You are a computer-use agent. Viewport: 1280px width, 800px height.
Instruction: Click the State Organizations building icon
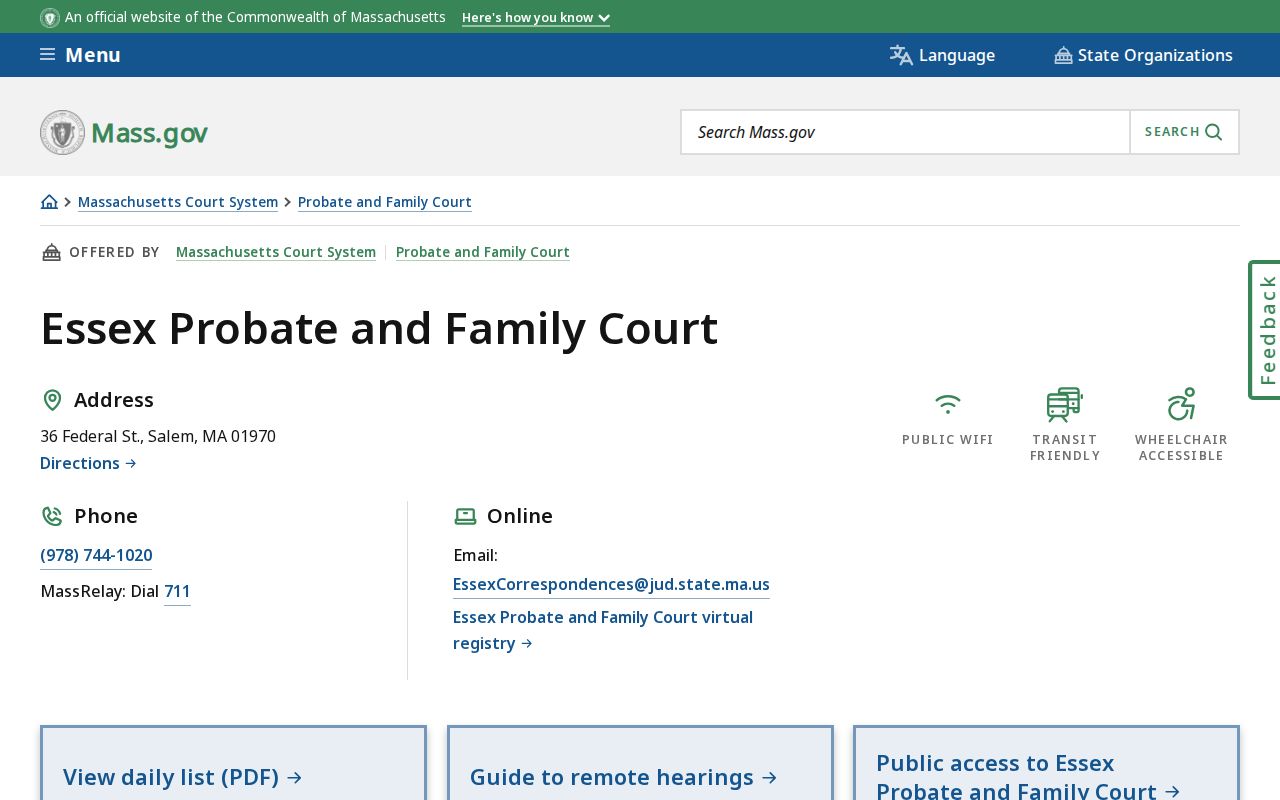(x=1063, y=56)
